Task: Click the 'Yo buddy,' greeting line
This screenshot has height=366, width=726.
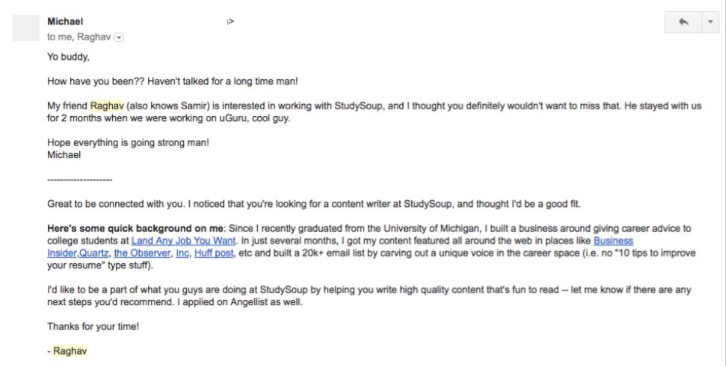Action: 68,57
